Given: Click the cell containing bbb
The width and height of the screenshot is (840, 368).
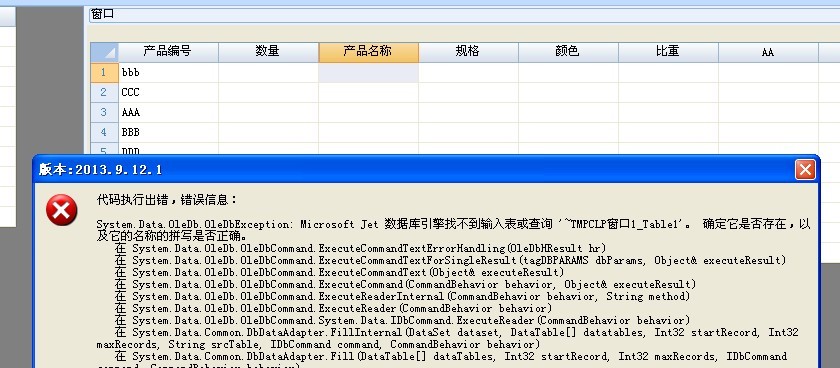Looking at the screenshot, I should pos(168,72).
